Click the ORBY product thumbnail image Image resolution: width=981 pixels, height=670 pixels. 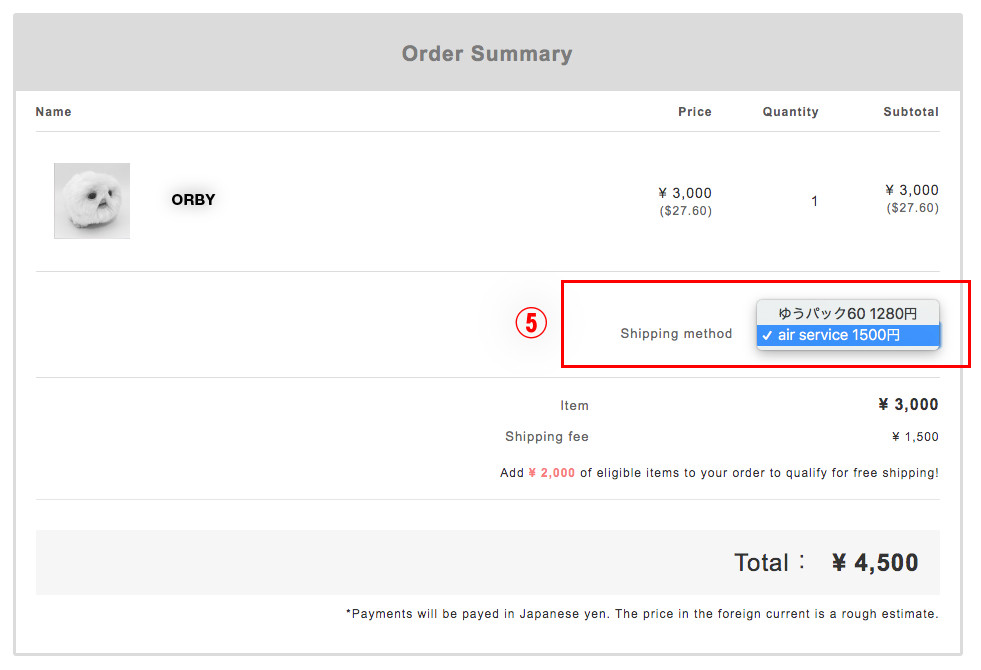tap(92, 201)
